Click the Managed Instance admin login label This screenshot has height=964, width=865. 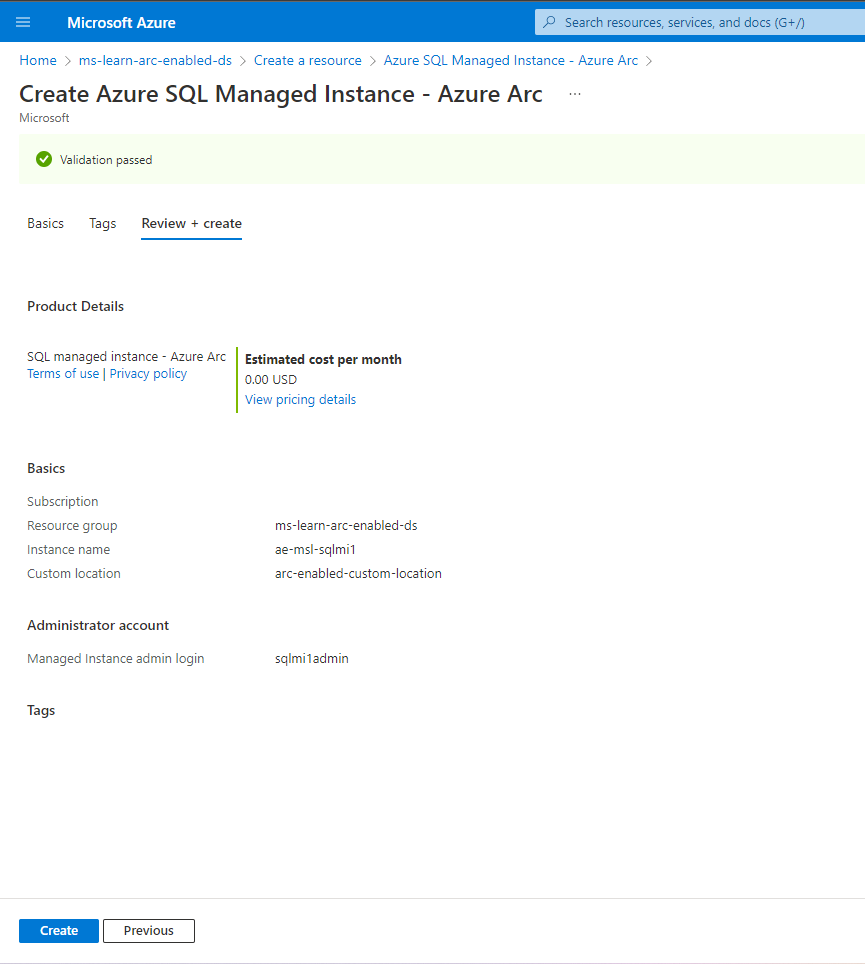click(116, 658)
